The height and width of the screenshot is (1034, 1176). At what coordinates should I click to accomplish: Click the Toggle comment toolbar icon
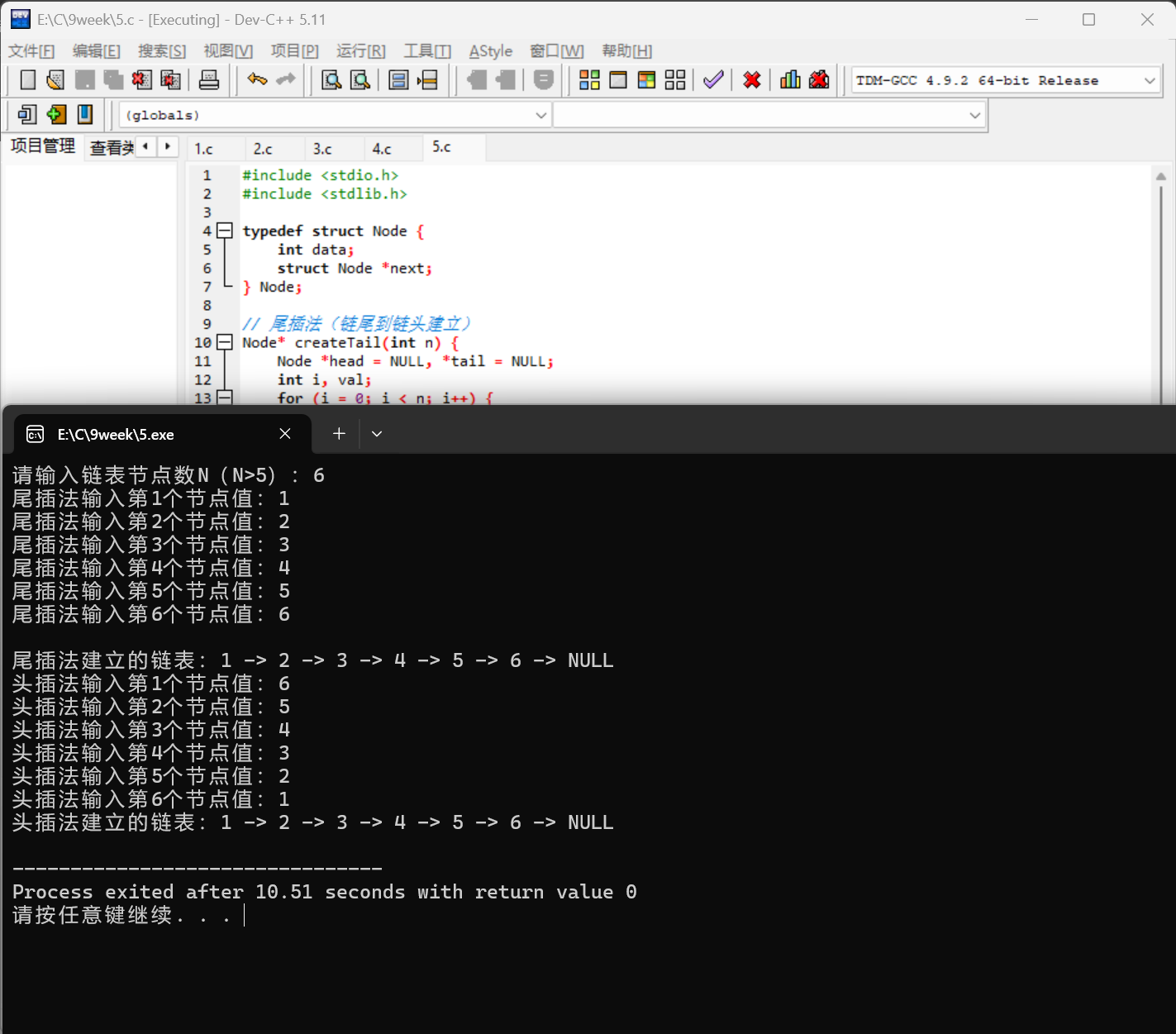[x=543, y=80]
